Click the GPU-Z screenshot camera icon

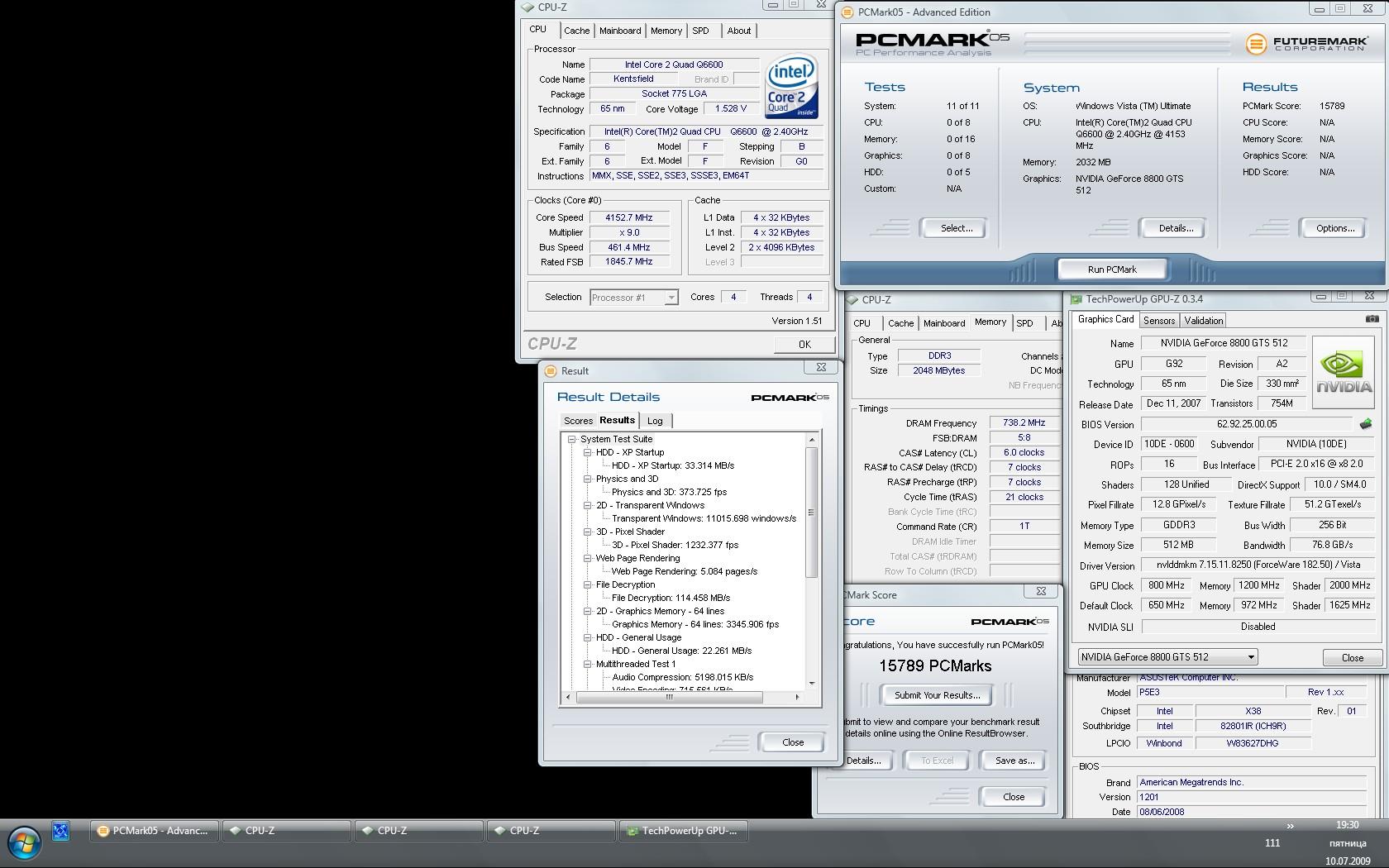point(1372,319)
